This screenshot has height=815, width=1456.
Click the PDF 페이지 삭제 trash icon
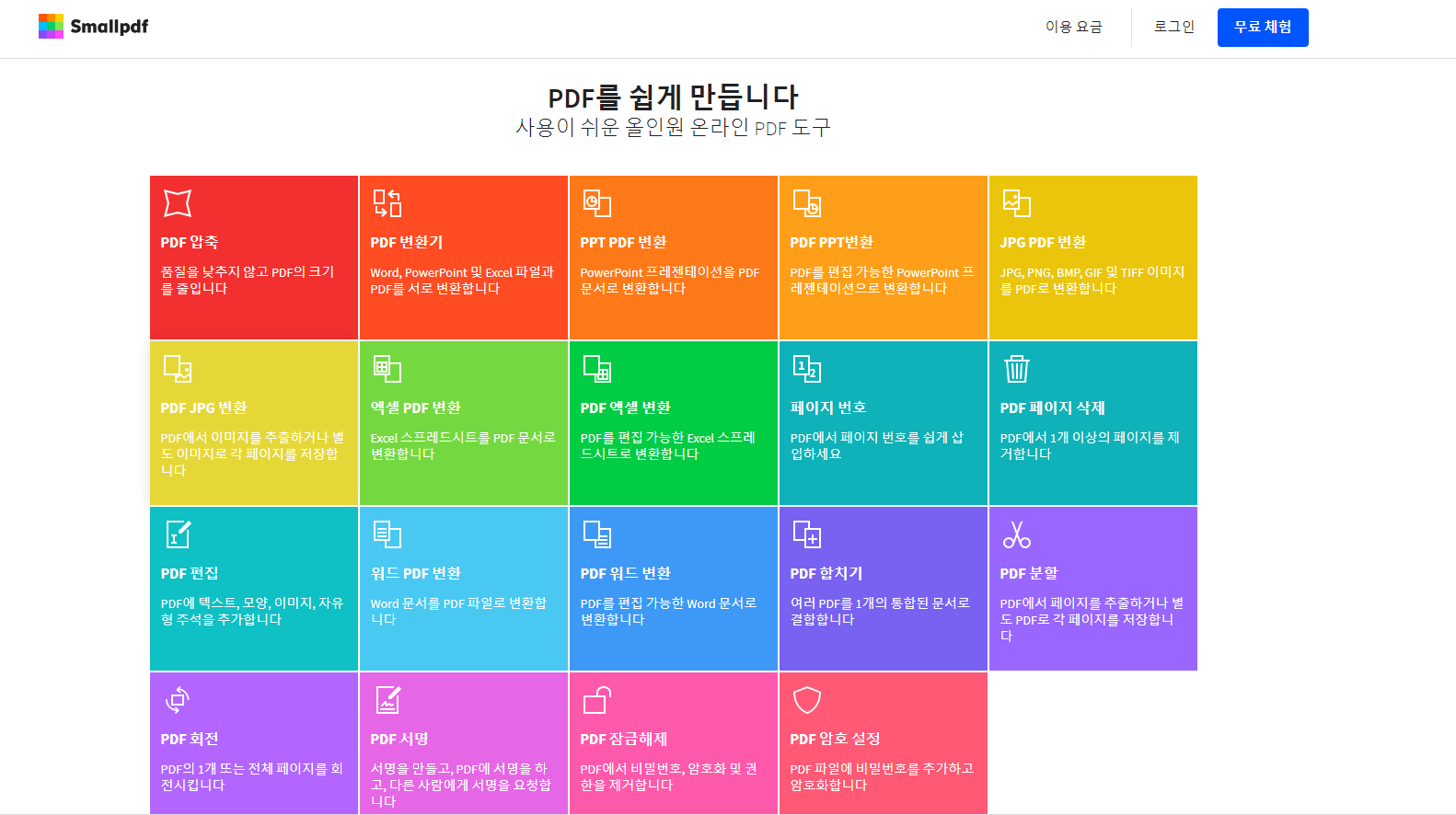tap(1017, 369)
